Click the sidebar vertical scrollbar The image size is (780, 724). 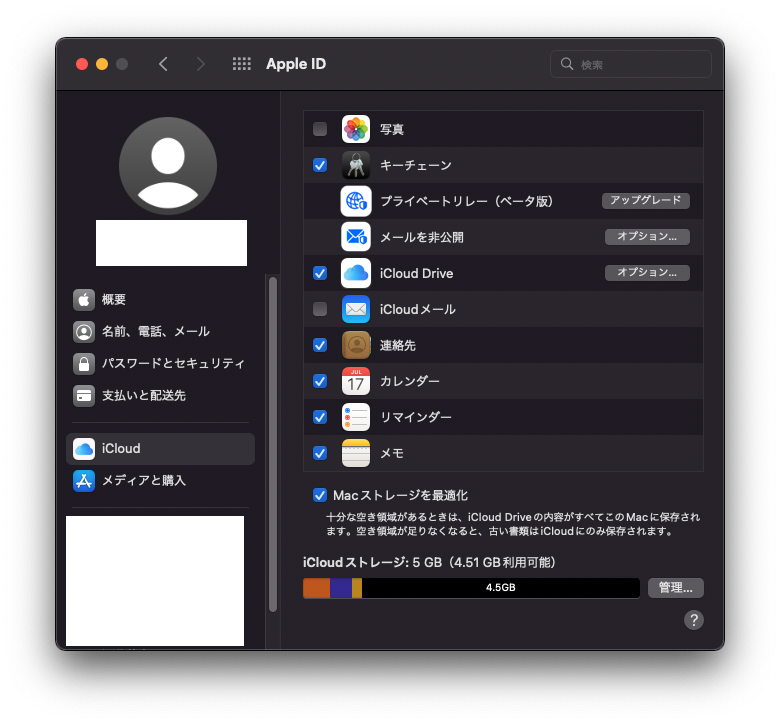click(x=273, y=444)
